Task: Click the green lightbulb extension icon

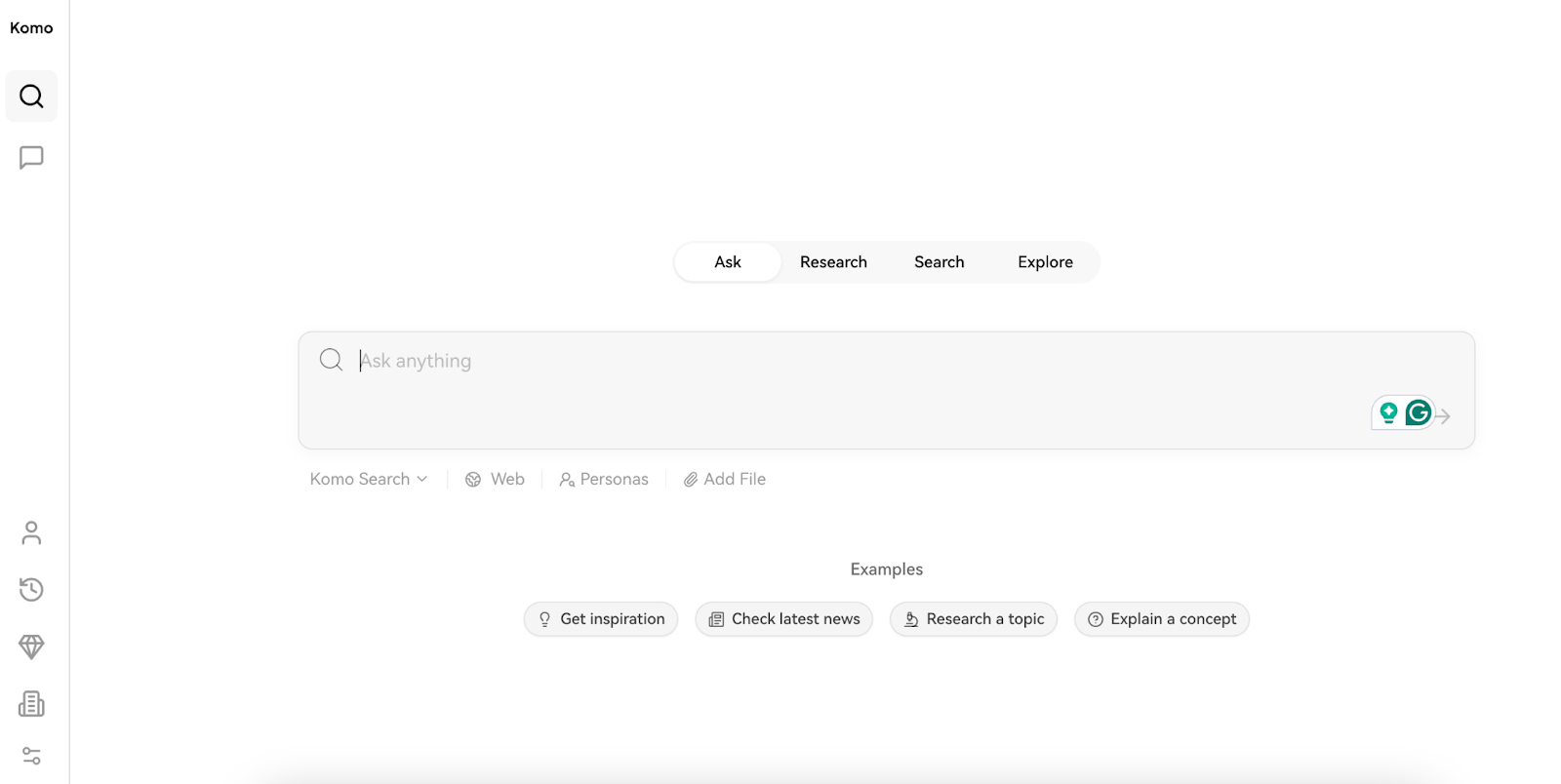Action: coord(1388,412)
